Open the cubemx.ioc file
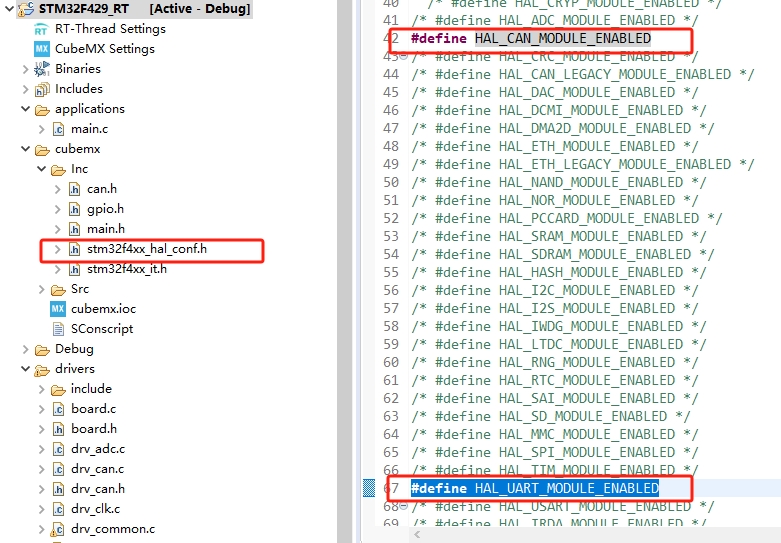This screenshot has height=543, width=781. pyautogui.click(x=103, y=309)
